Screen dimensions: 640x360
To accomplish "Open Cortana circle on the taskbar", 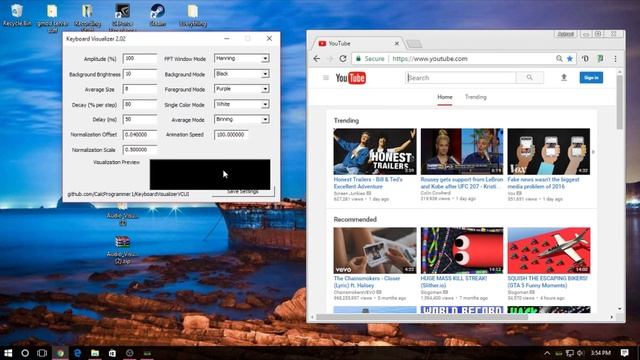I will pyautogui.click(x=25, y=353).
